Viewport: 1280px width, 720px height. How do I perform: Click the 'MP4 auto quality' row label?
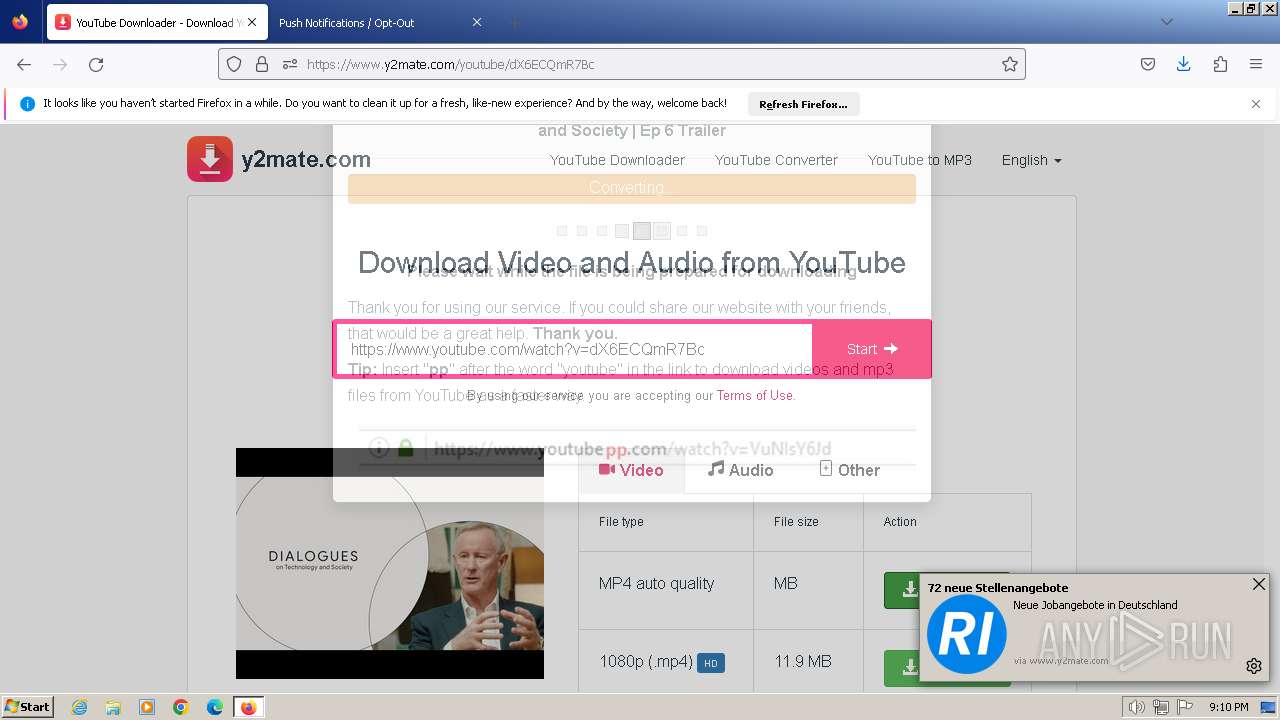pyautogui.click(x=656, y=584)
